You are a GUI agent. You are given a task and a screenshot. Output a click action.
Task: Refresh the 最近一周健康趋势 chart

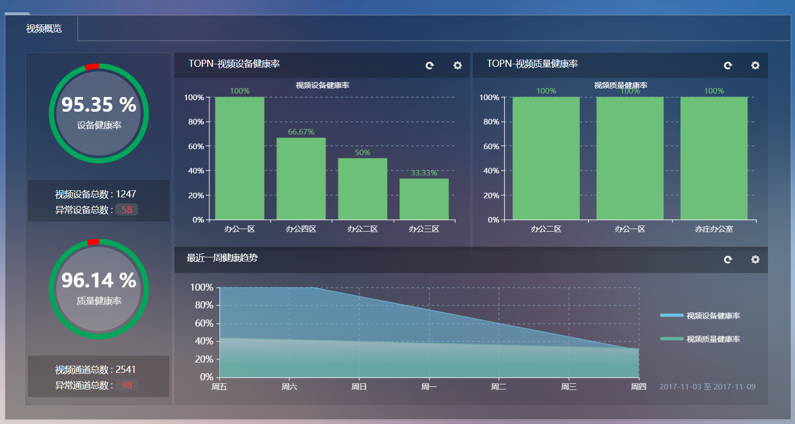click(x=728, y=260)
